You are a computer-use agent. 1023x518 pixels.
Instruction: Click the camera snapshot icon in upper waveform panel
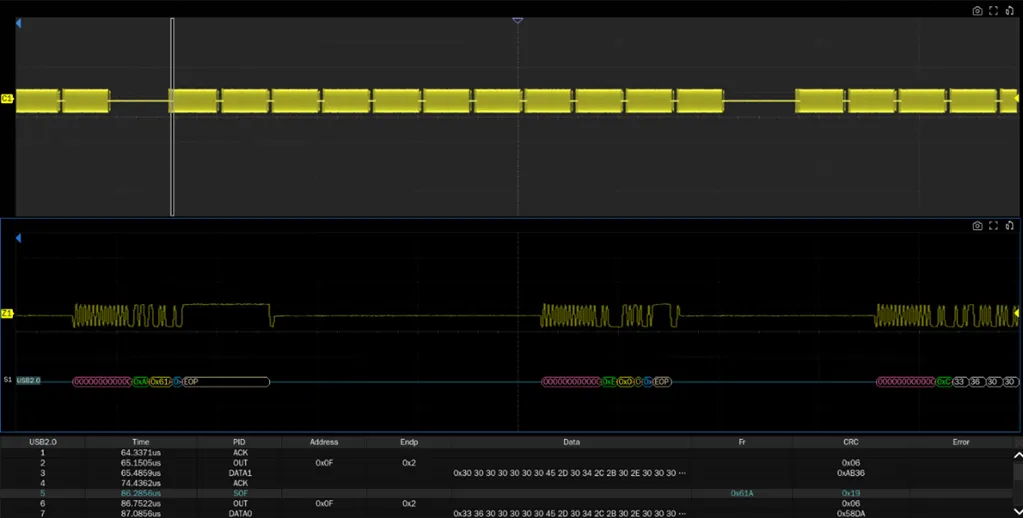tap(977, 11)
